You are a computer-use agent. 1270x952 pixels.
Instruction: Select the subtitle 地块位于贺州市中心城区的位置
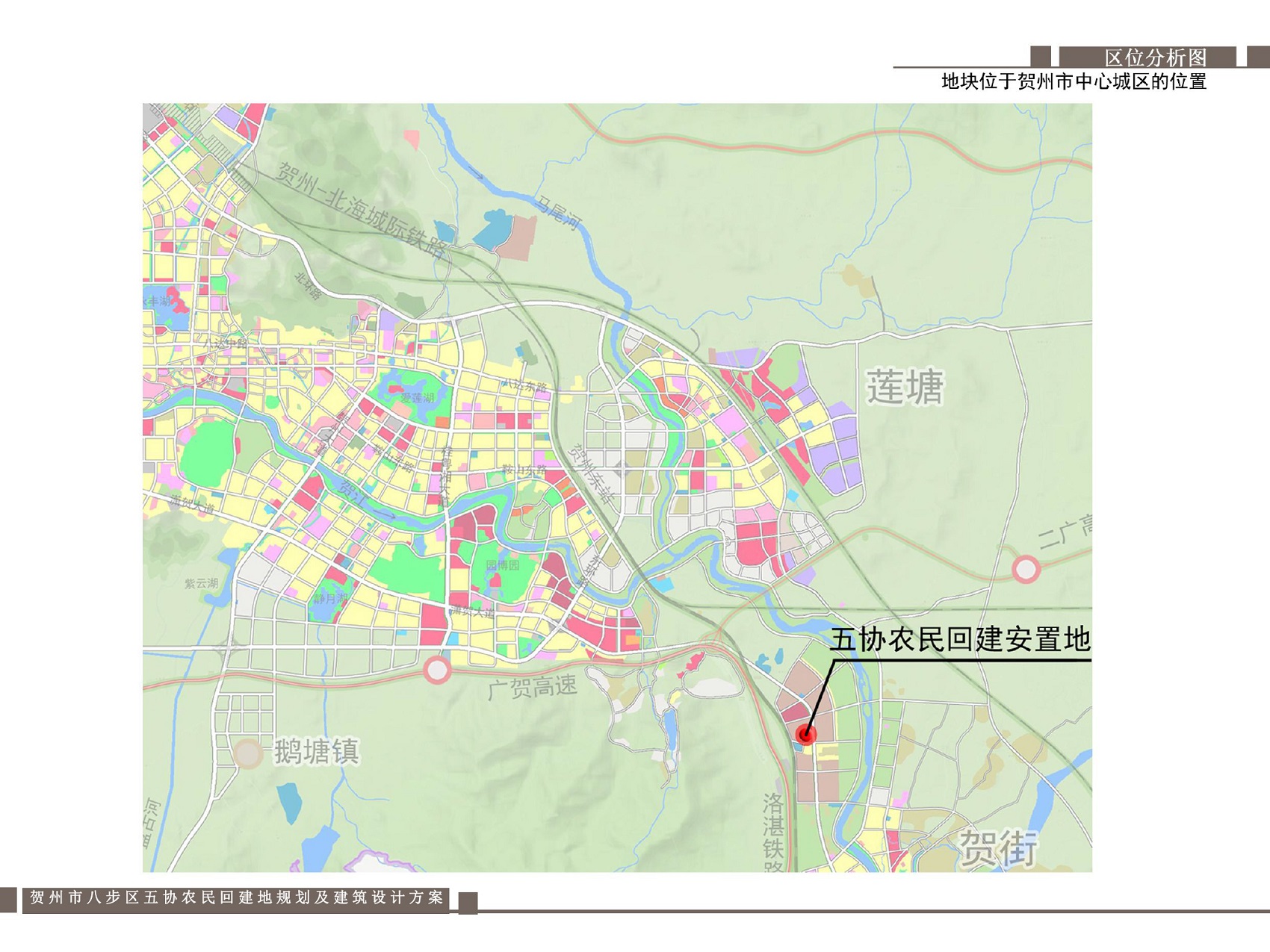[1074, 81]
